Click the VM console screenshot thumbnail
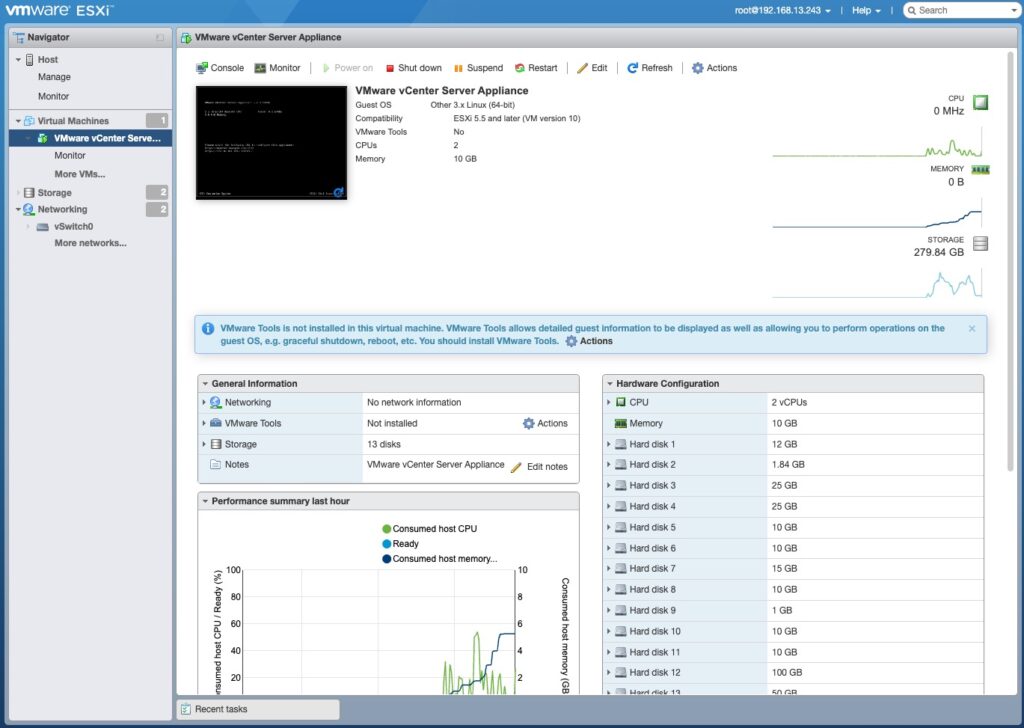 272,142
